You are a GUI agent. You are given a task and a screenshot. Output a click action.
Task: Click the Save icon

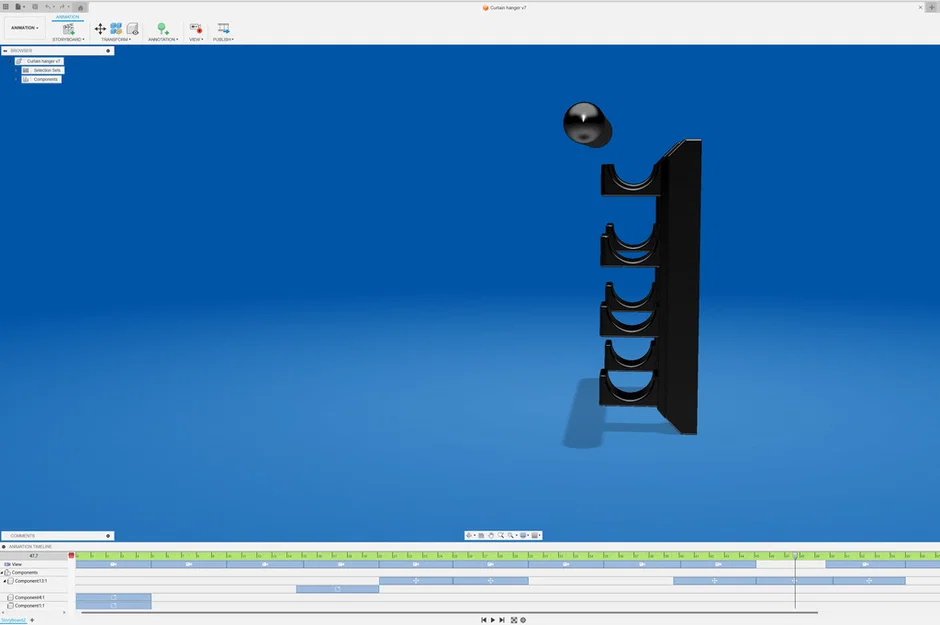point(35,7)
